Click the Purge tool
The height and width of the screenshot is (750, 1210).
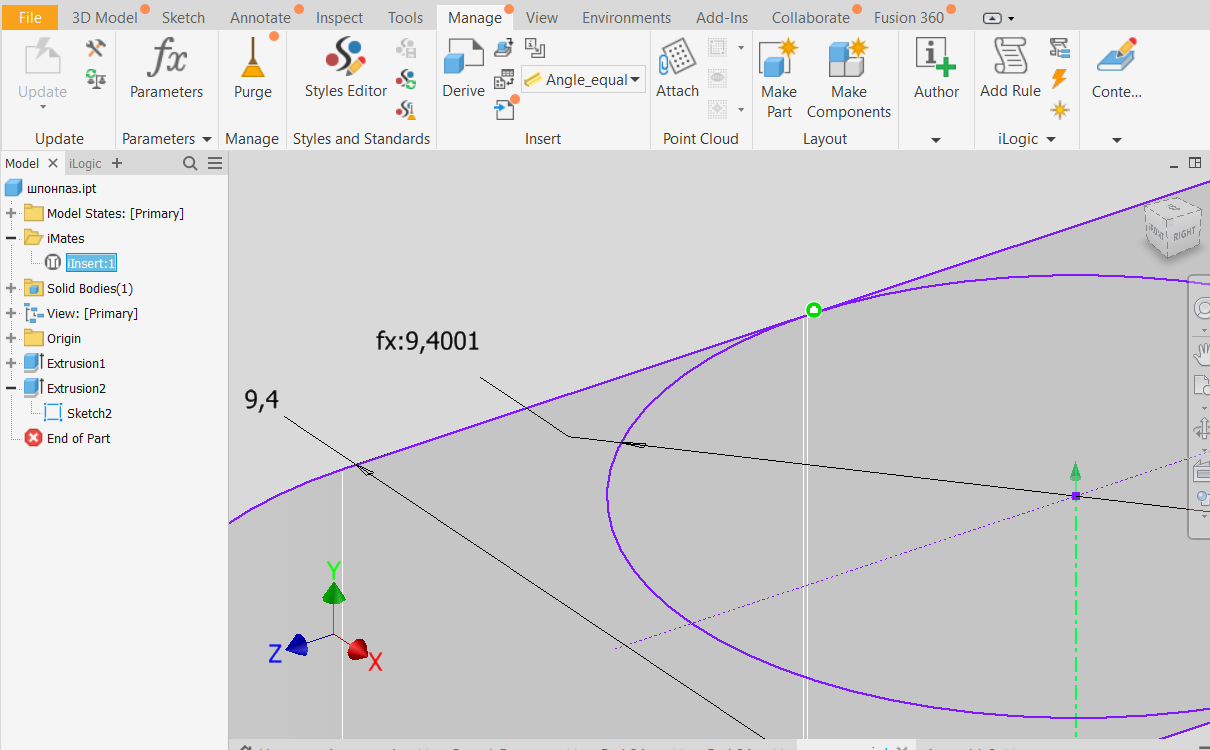pos(252,68)
